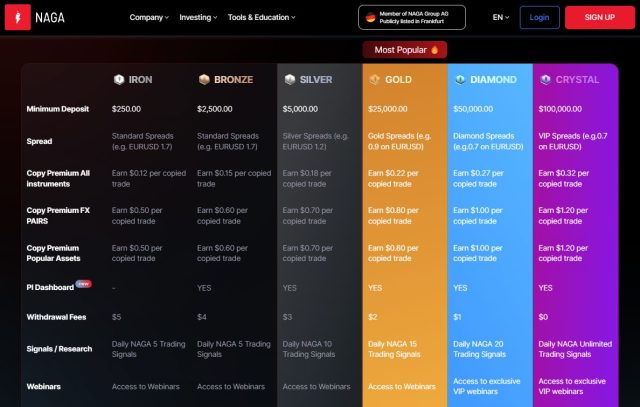The width and height of the screenshot is (640, 407).
Task: Click the Withdrawal Fees row label
Action: tap(56, 317)
